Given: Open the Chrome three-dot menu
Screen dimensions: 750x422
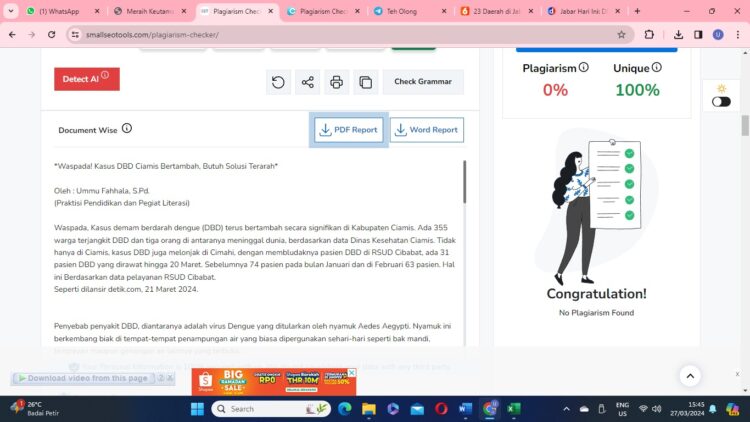Looking at the screenshot, I should point(738,34).
